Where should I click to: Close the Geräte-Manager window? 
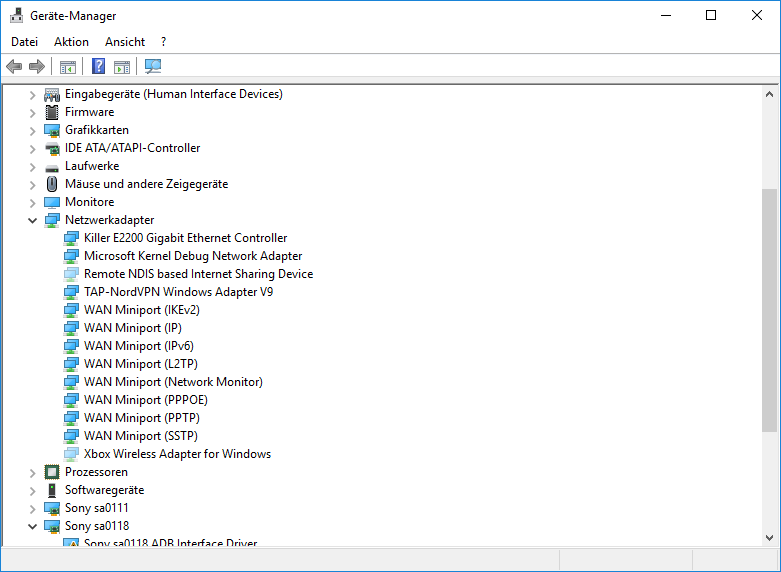click(x=757, y=15)
